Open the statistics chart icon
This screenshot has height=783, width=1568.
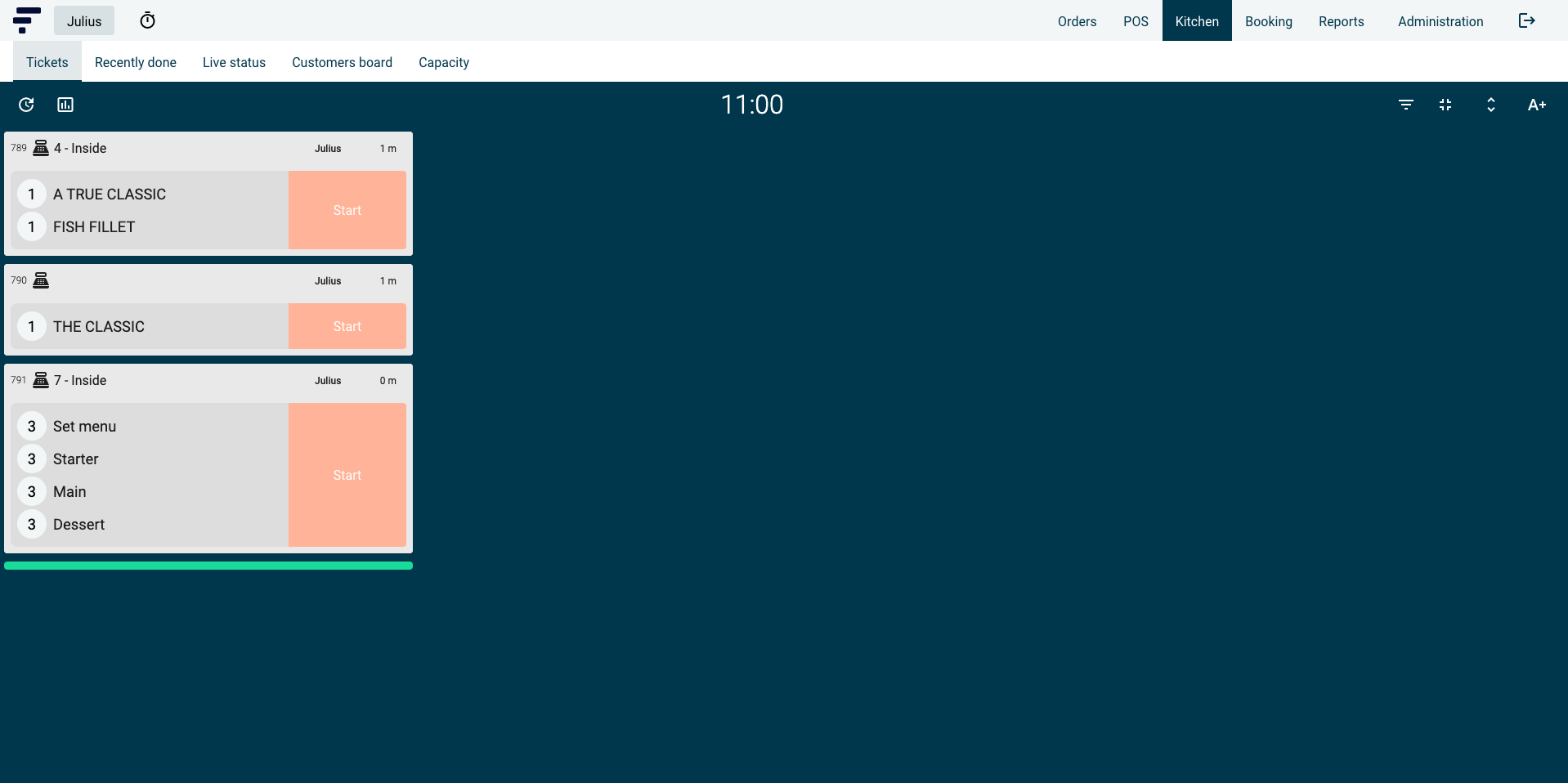pos(65,105)
